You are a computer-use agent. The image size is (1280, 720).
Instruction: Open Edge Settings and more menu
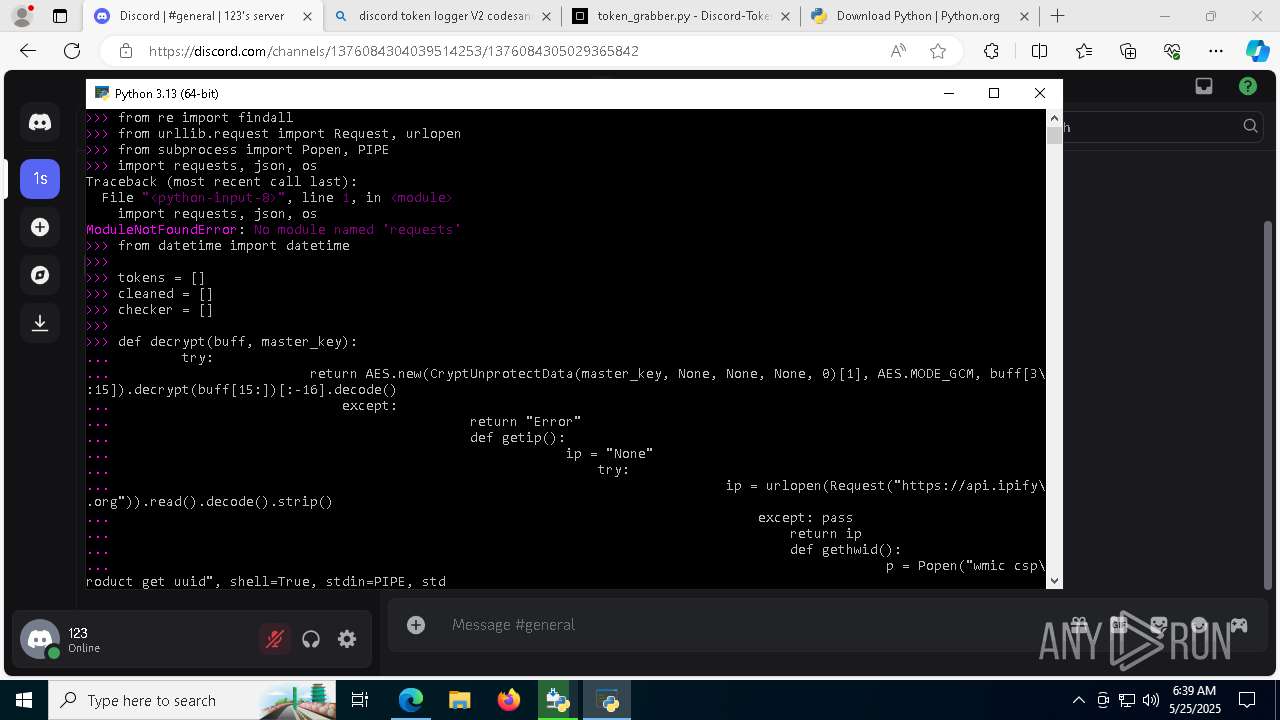click(1216, 51)
